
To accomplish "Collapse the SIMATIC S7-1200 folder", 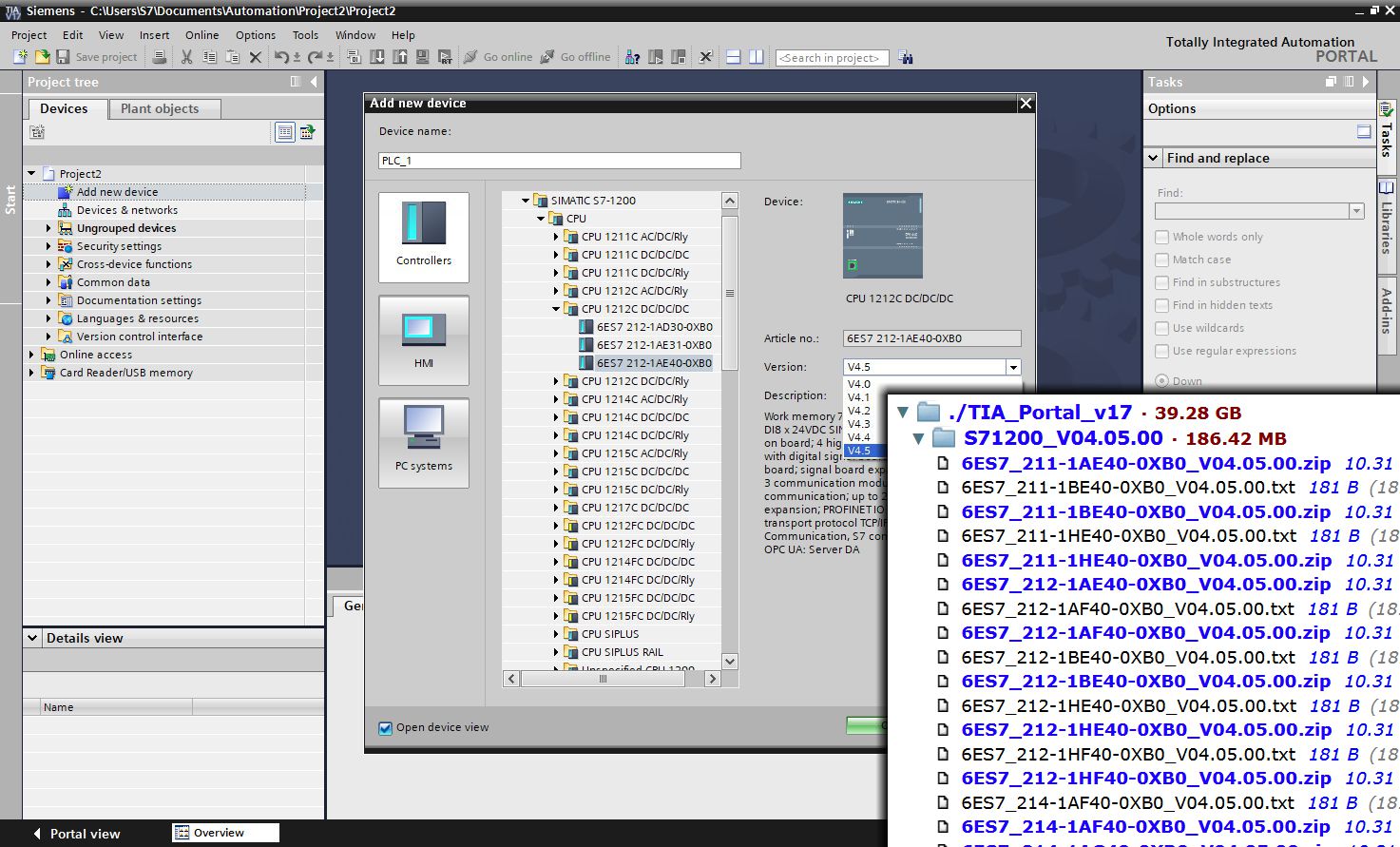I will (x=525, y=201).
